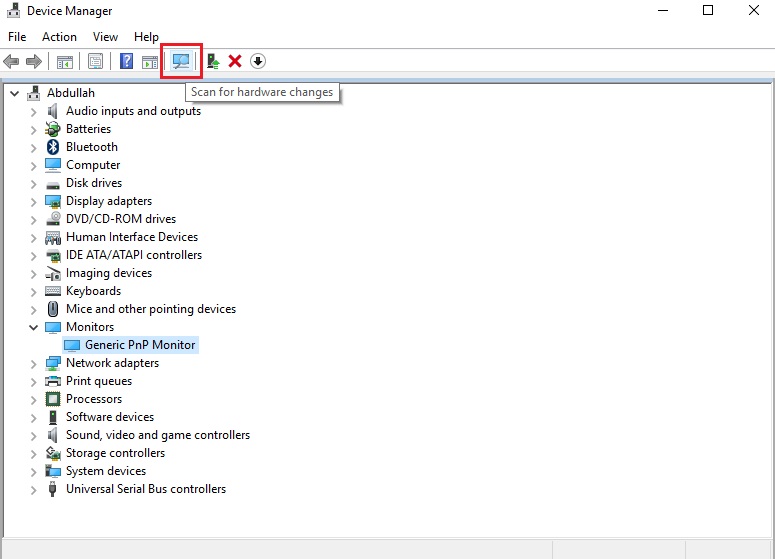Click the Disk drives category icon
775x559 pixels.
[x=53, y=185]
